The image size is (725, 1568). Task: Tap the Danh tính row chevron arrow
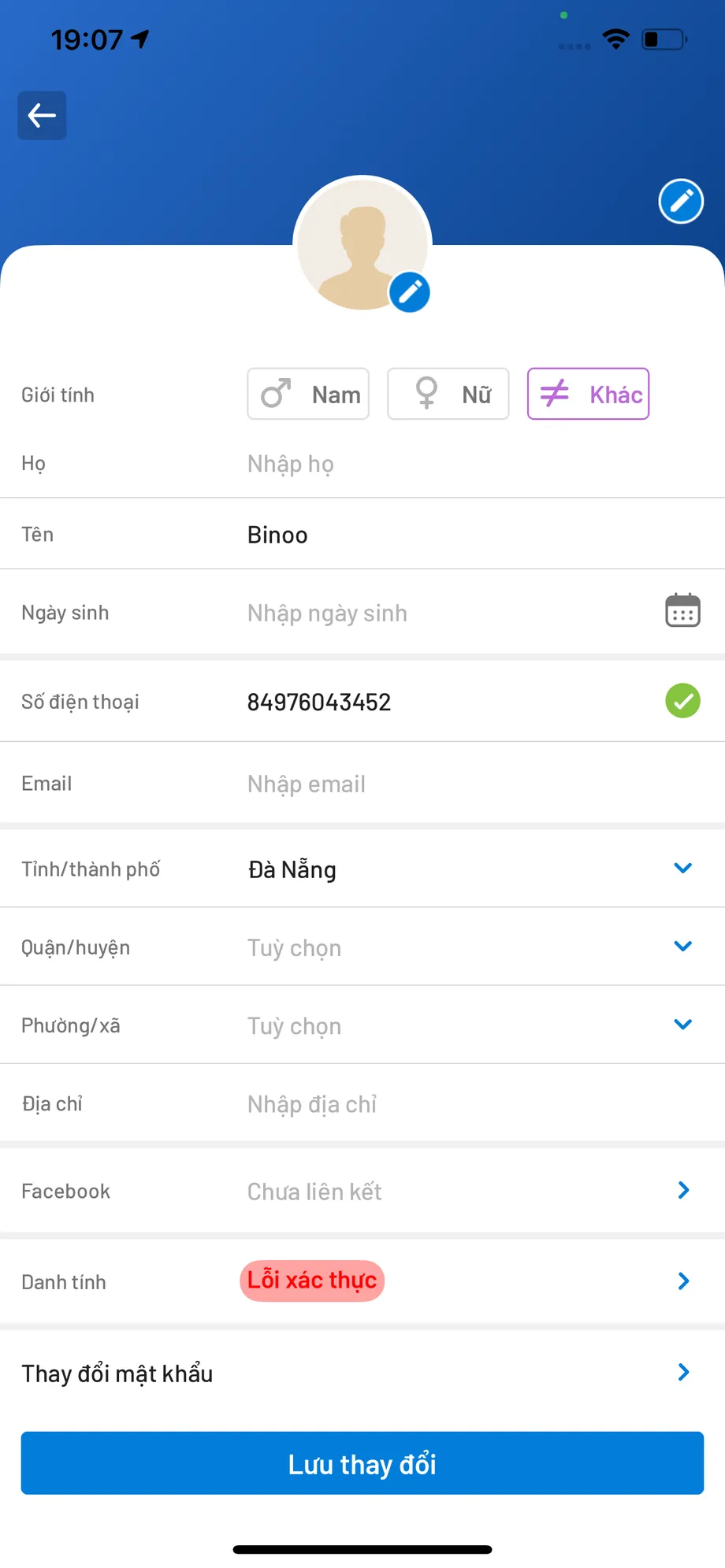[x=683, y=1281]
